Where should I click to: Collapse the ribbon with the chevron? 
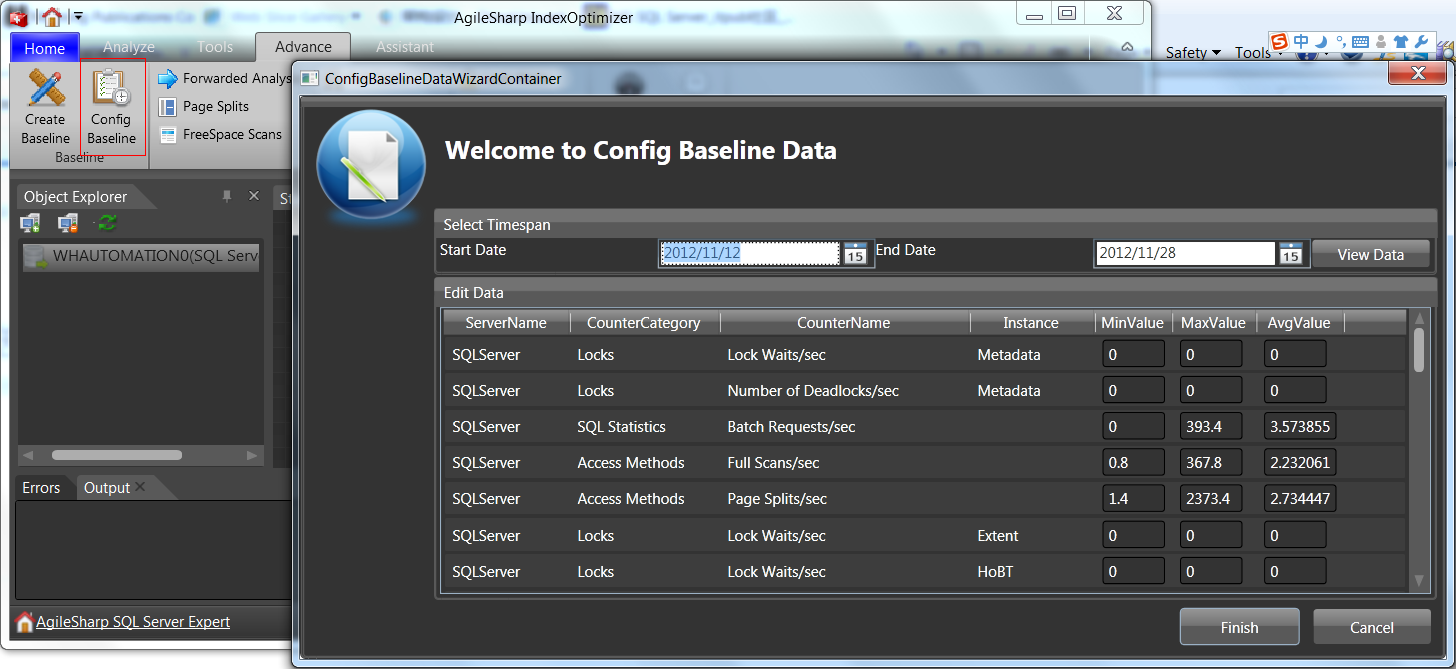click(1127, 47)
